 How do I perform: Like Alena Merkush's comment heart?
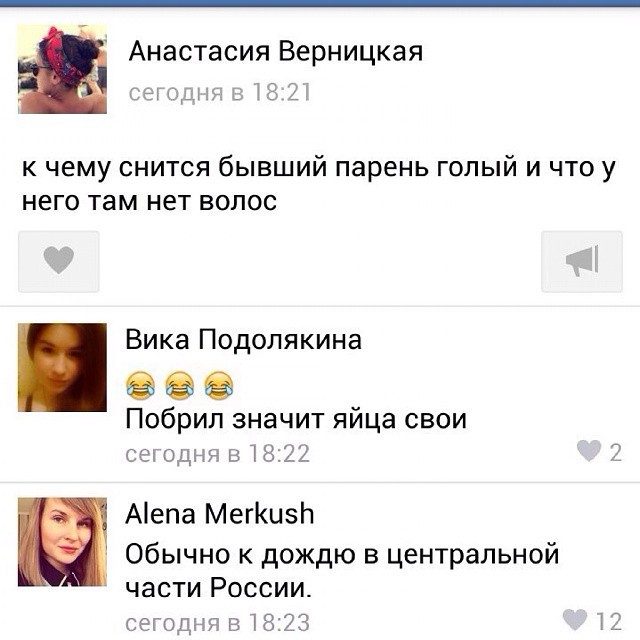575,620
